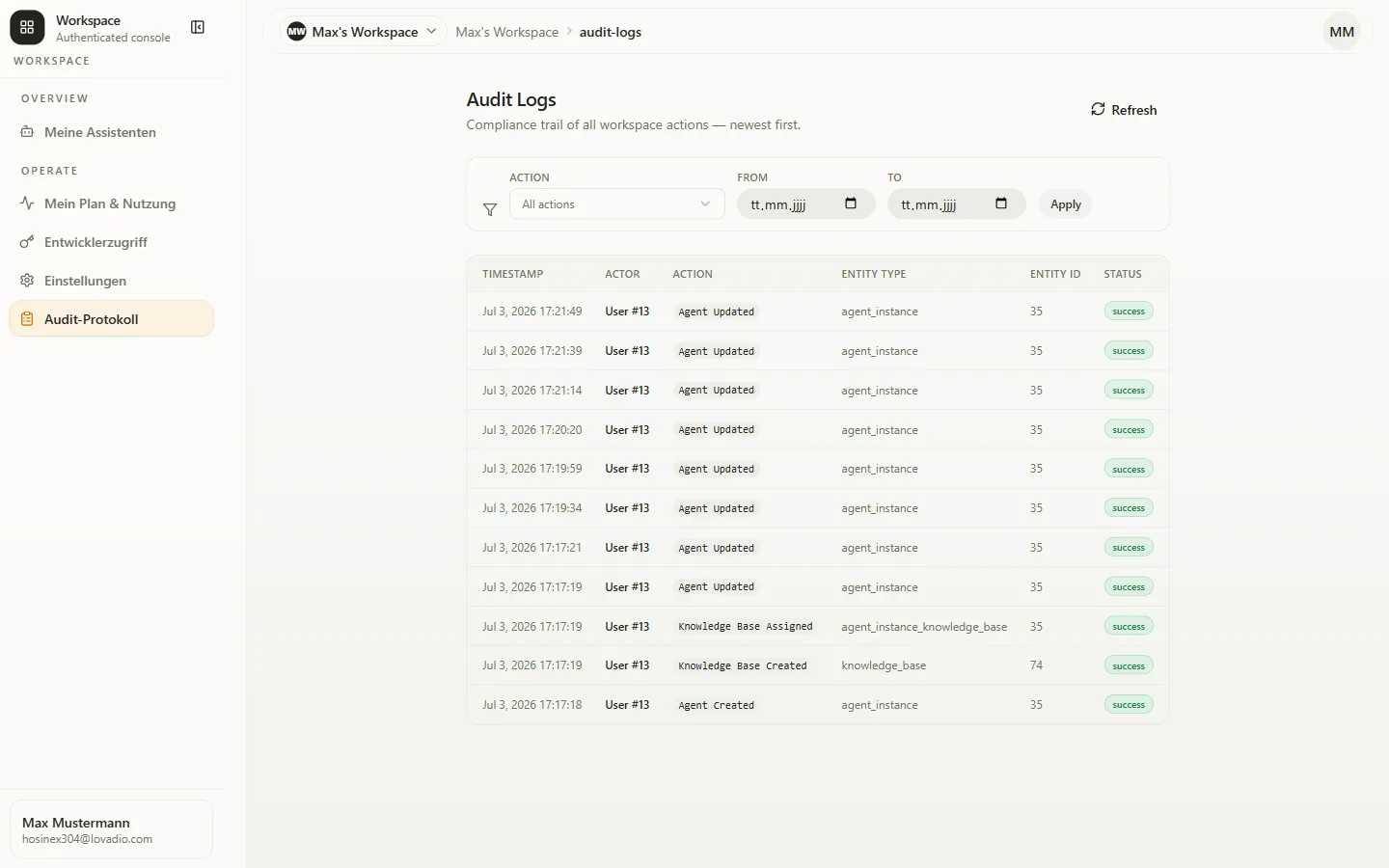Click the refresh arrows icon
The height and width of the screenshot is (868, 1389).
[x=1098, y=109]
